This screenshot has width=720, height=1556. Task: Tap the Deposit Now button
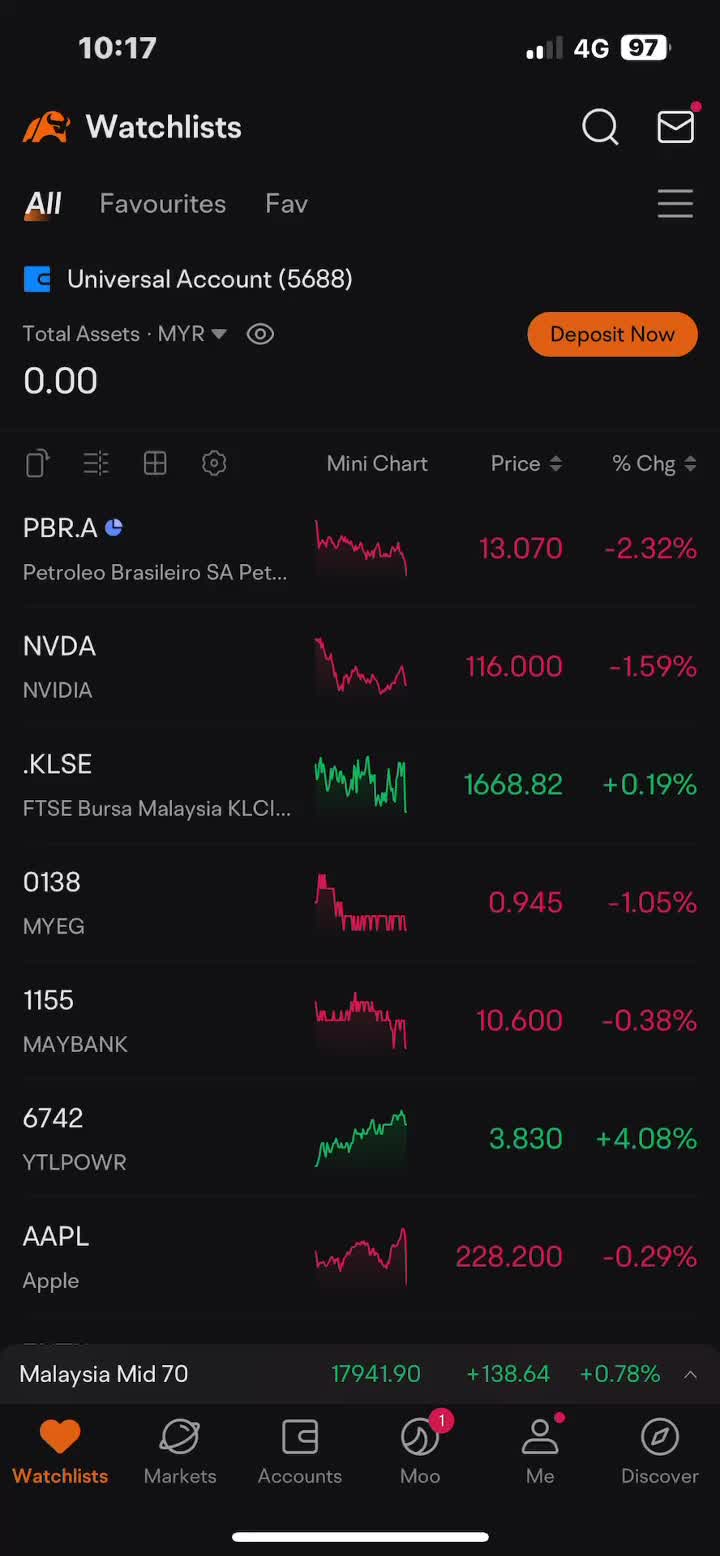point(612,334)
